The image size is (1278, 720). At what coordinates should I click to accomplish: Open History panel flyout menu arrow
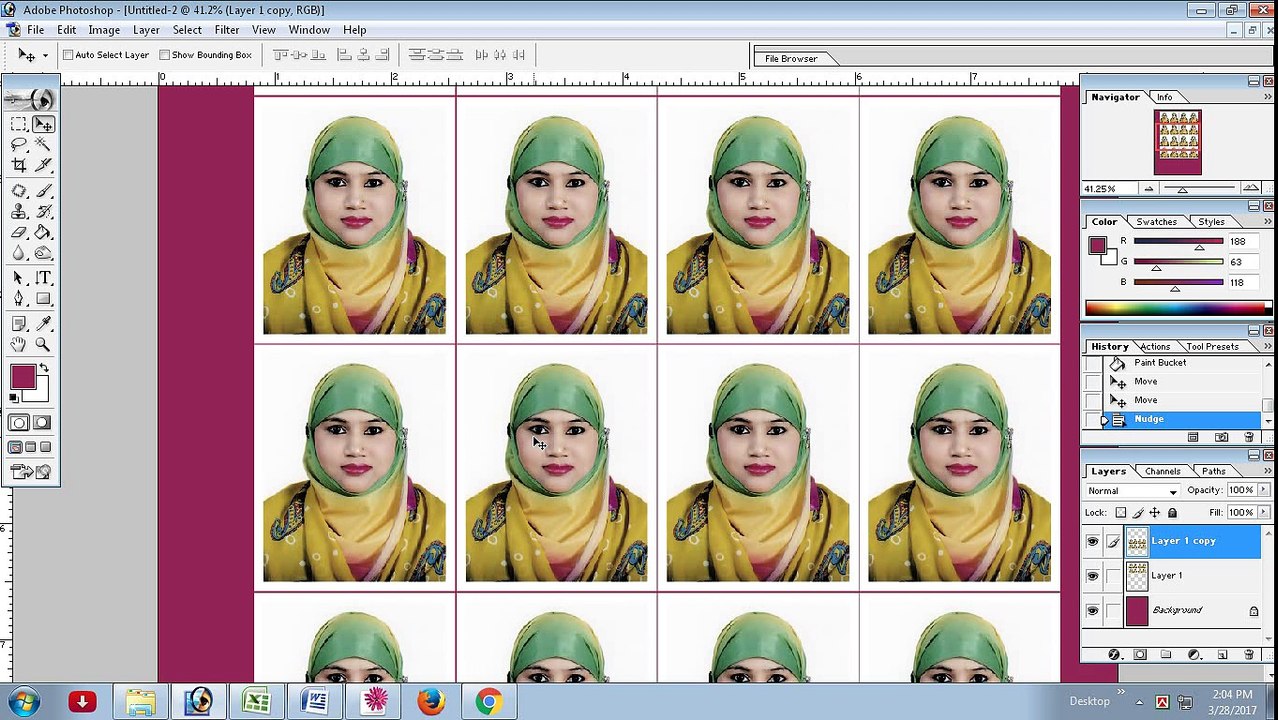(x=1268, y=347)
